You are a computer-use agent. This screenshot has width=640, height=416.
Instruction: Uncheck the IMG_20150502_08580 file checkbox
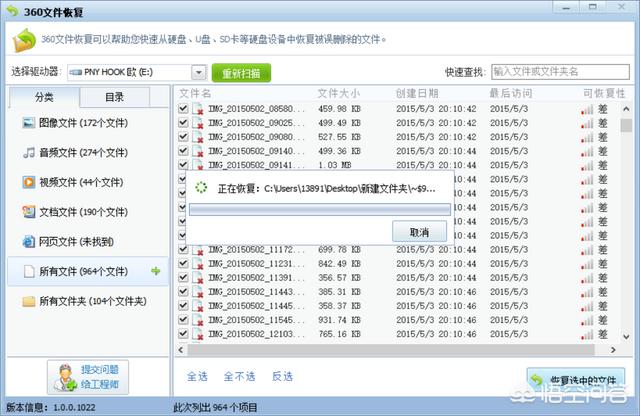point(183,108)
